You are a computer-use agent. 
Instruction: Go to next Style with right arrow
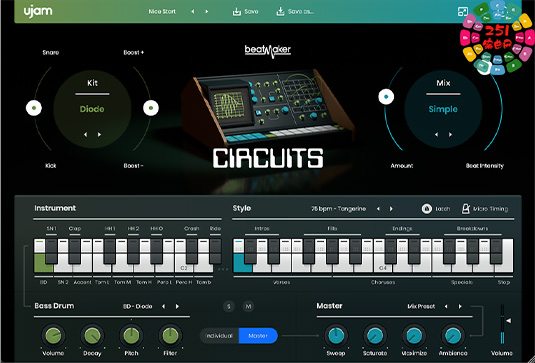pos(391,209)
